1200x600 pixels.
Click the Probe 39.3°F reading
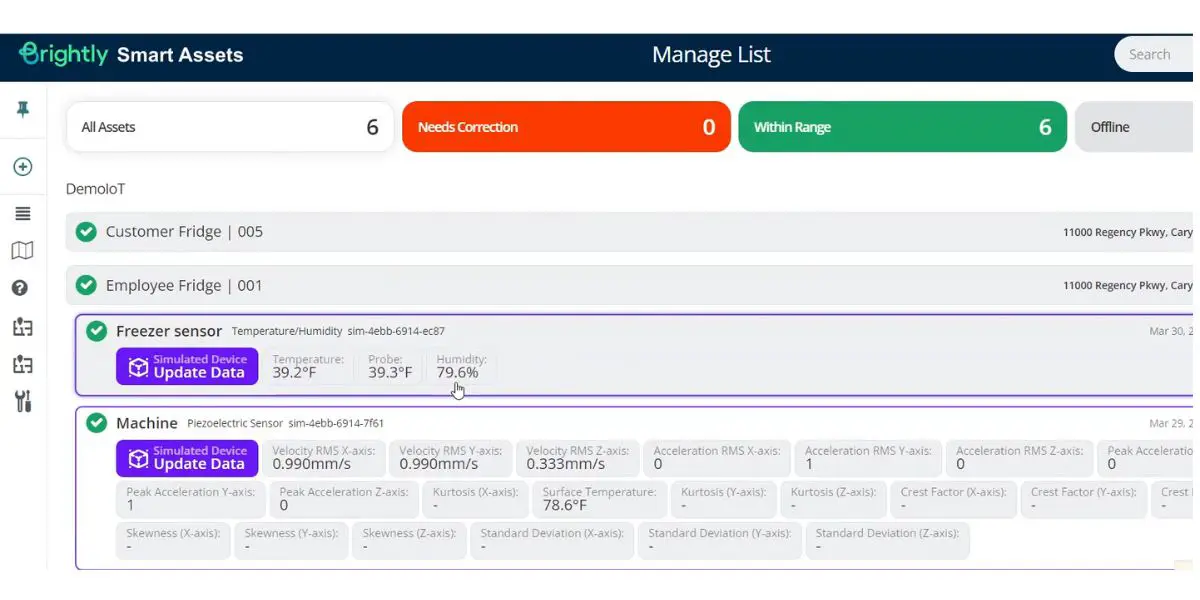coord(390,366)
